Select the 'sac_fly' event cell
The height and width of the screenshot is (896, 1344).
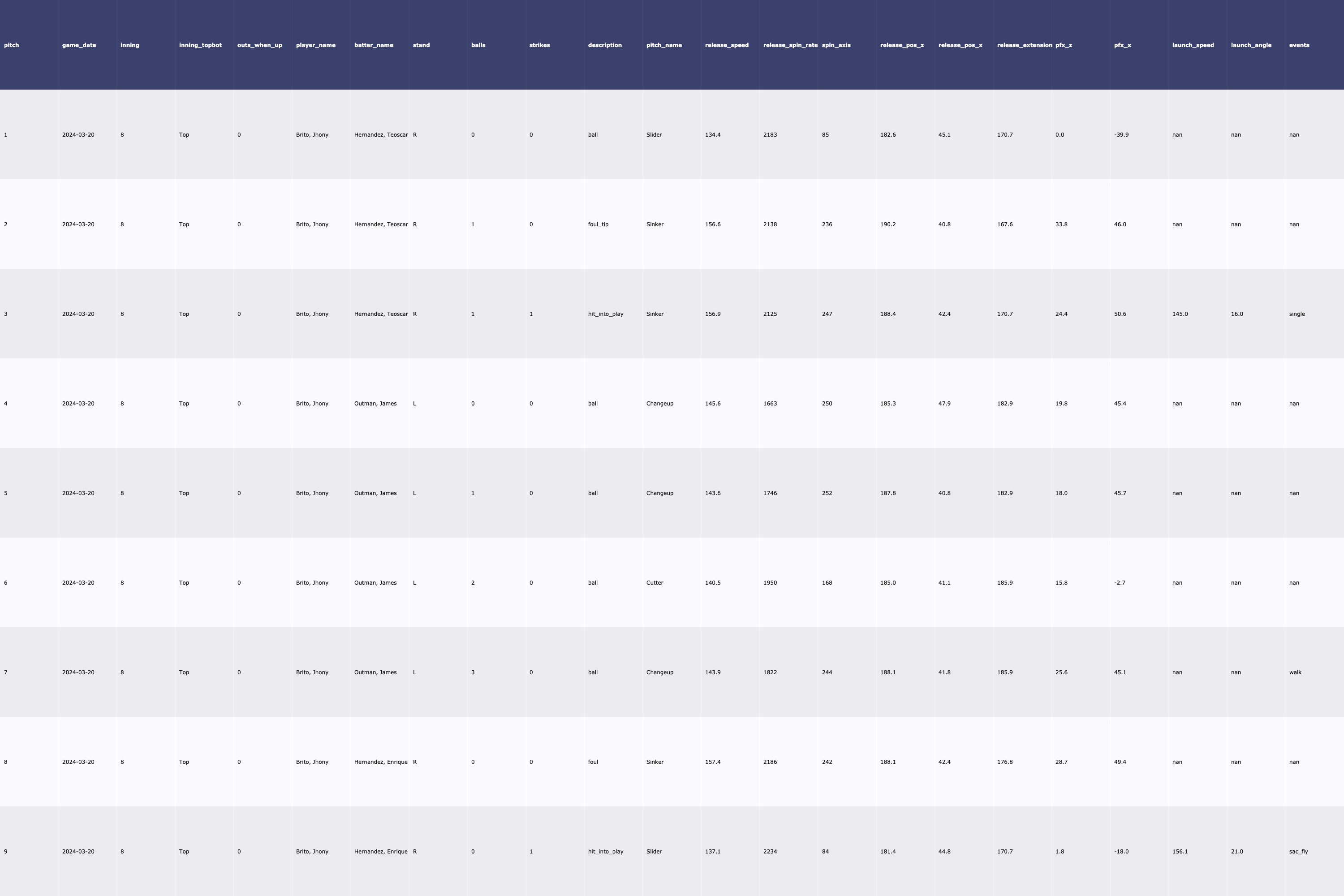1298,852
